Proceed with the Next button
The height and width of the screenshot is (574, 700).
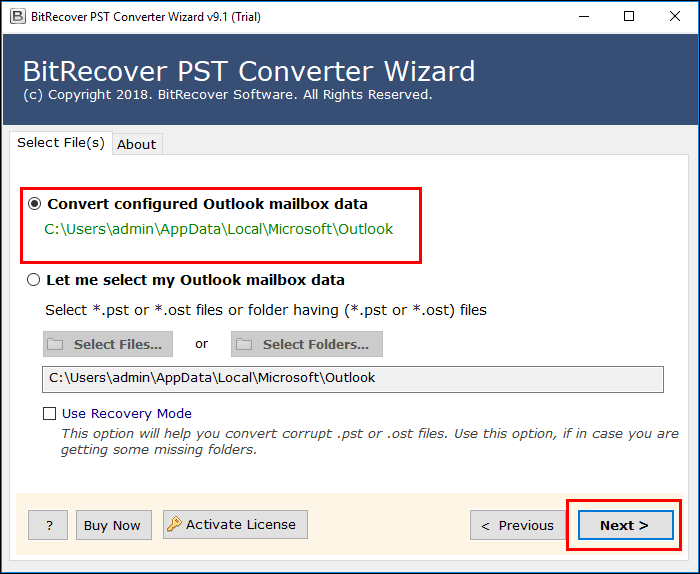coord(624,525)
